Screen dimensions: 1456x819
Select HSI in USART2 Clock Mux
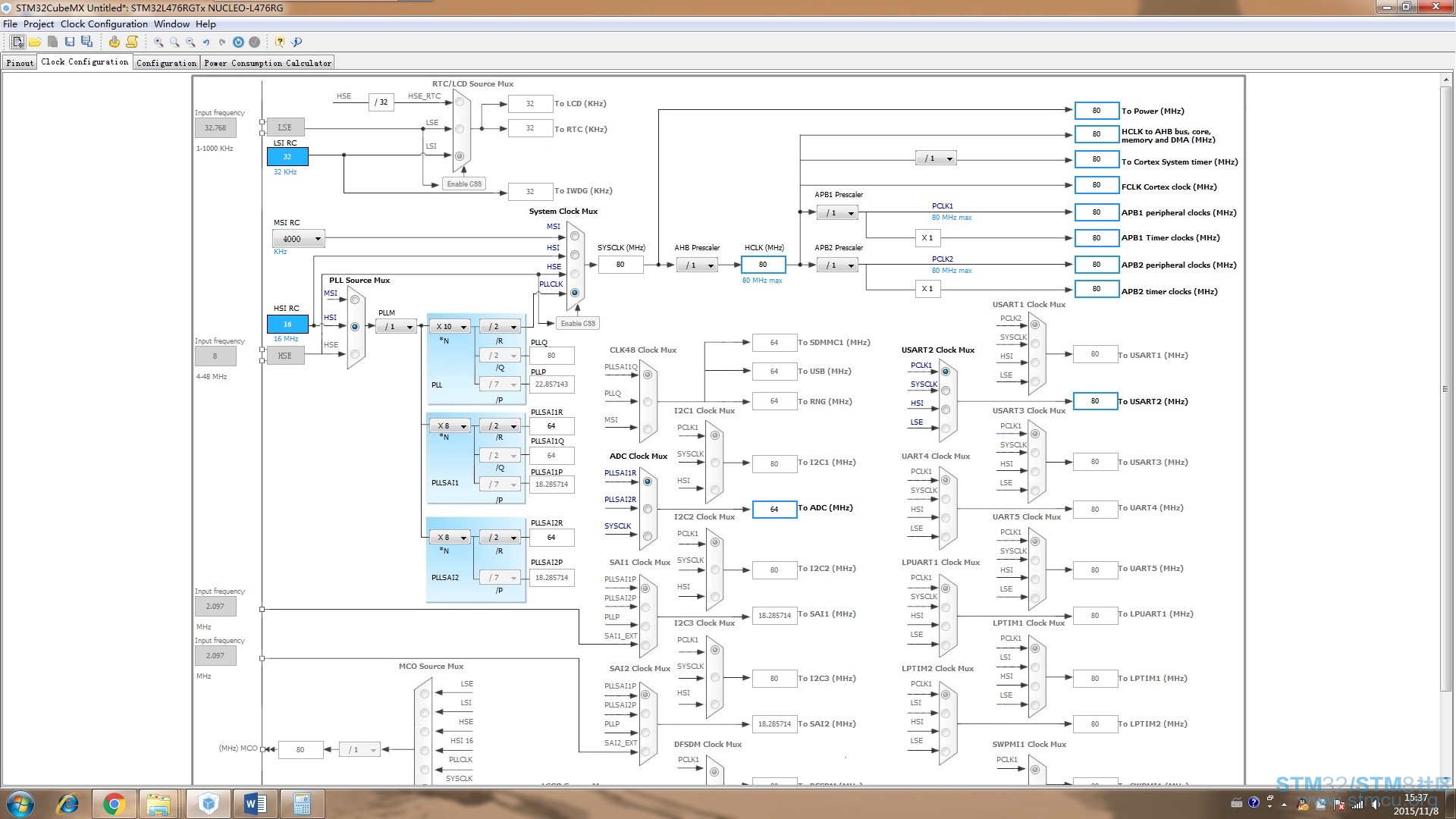pos(946,409)
